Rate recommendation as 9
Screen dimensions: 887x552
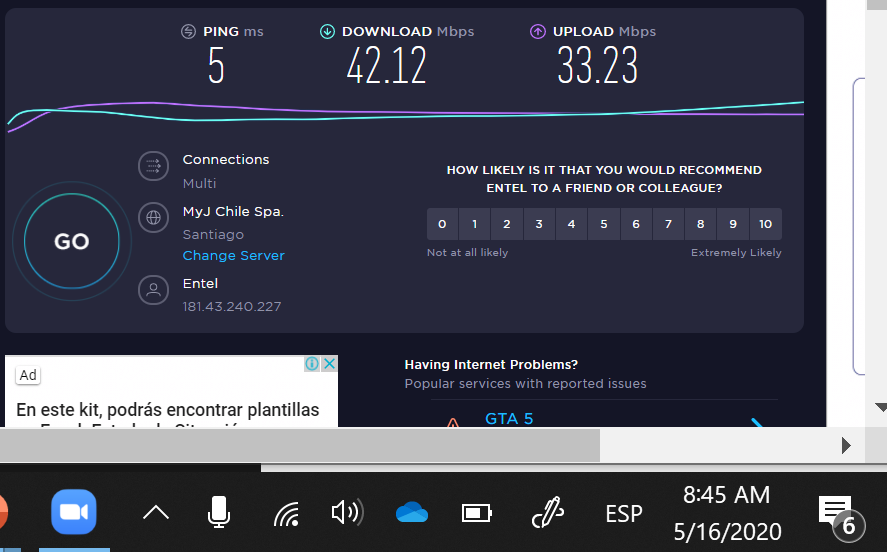[733, 224]
